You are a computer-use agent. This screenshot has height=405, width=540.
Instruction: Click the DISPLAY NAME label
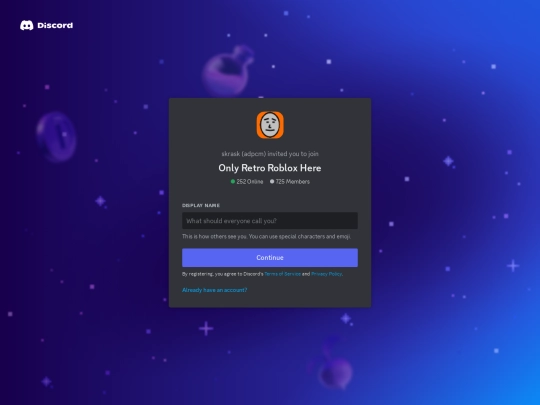tap(201, 205)
